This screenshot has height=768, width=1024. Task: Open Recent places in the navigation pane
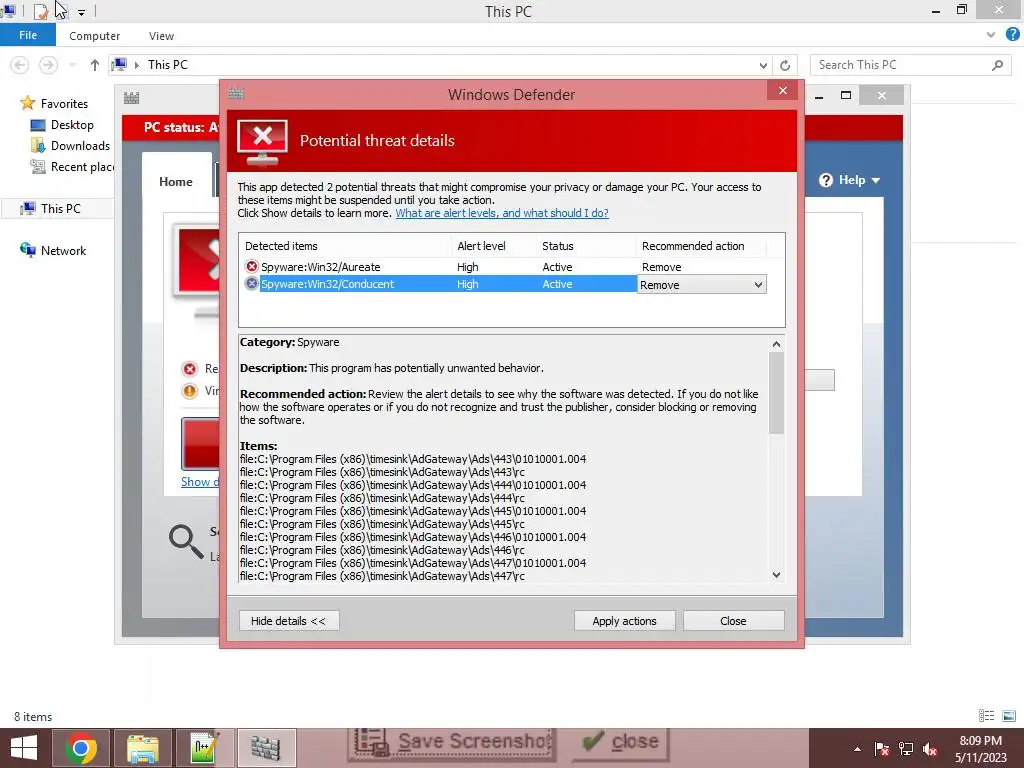pos(72,167)
